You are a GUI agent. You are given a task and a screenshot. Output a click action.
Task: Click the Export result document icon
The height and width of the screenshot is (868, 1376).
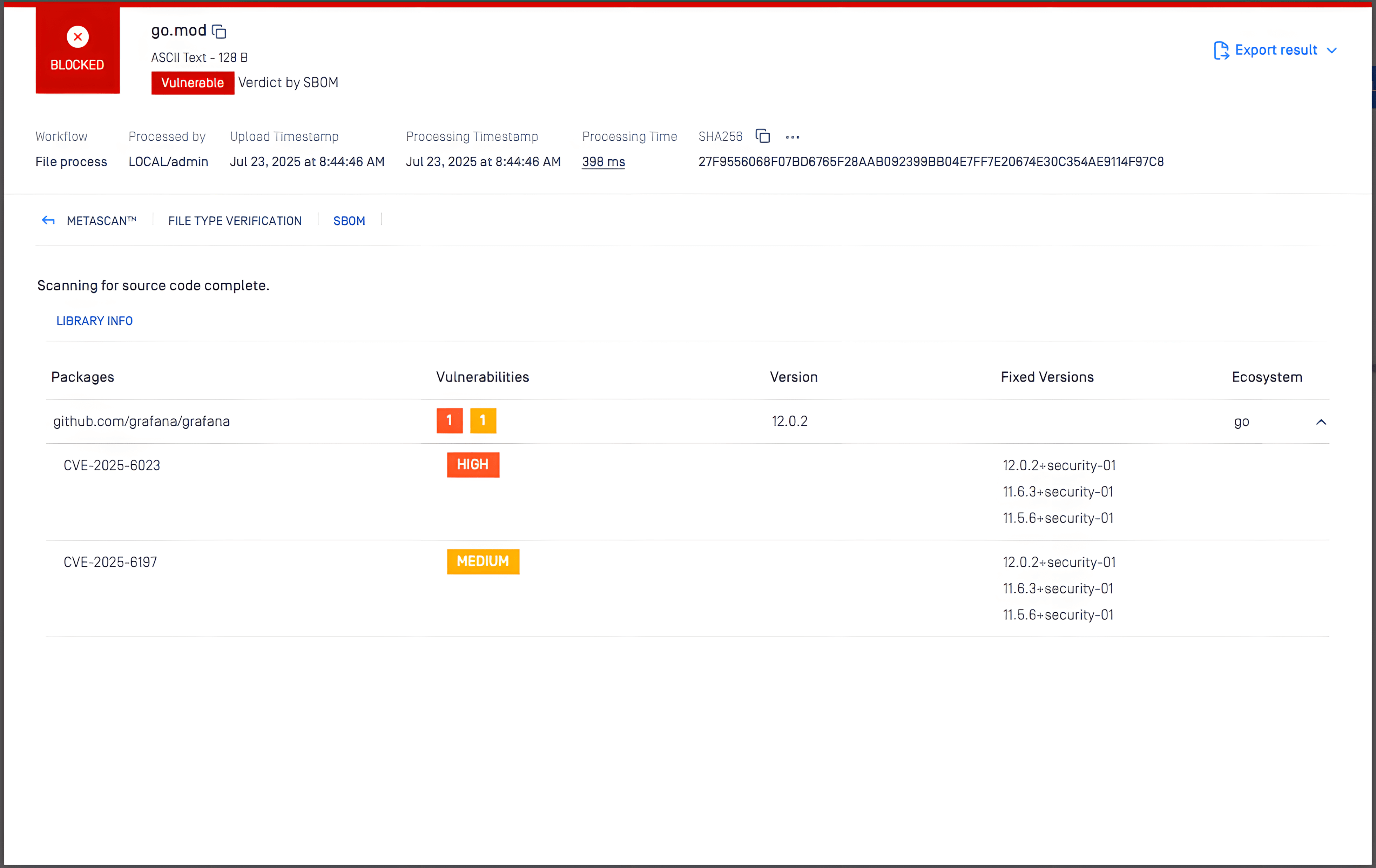point(1222,50)
